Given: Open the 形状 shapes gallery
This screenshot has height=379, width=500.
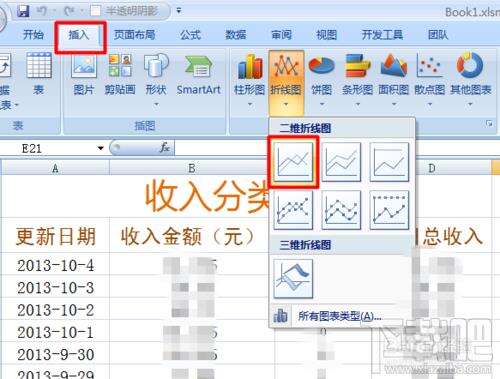Looking at the screenshot, I should point(156,80).
